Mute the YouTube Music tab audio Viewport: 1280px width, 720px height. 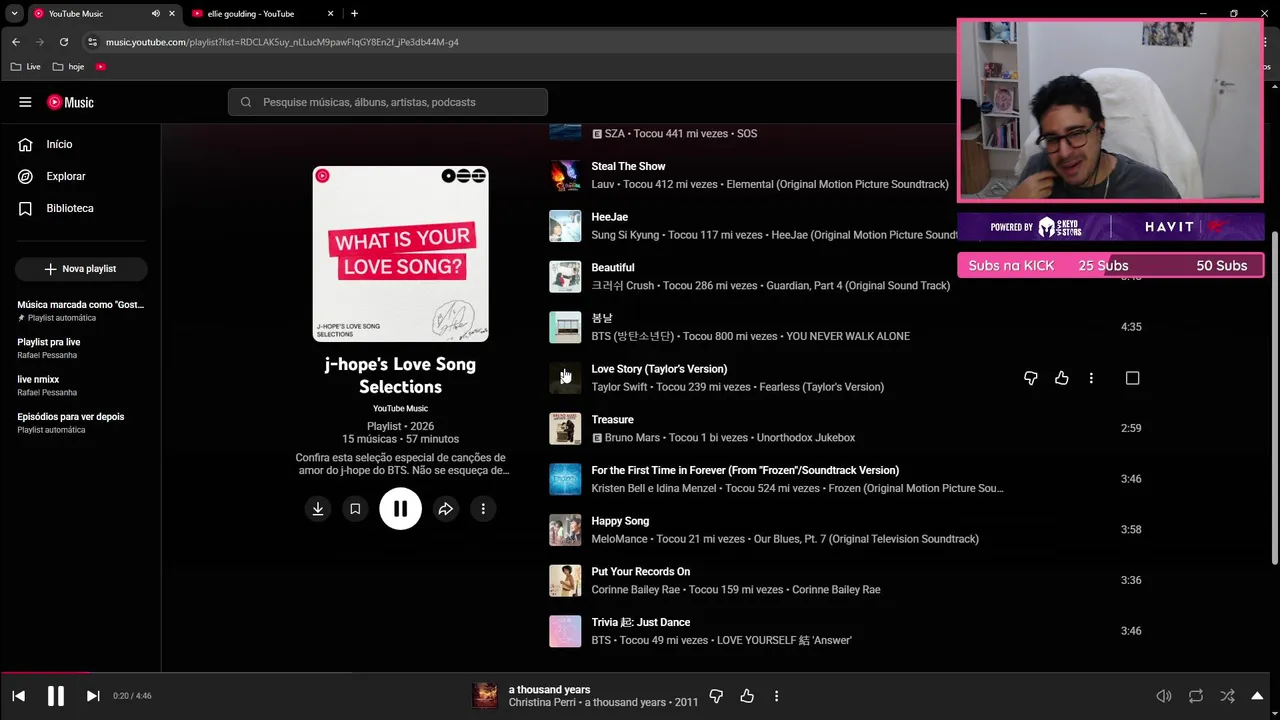pos(156,14)
